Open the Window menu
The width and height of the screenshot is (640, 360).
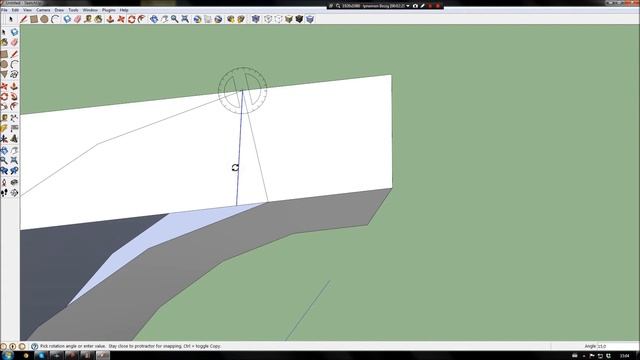90,10
